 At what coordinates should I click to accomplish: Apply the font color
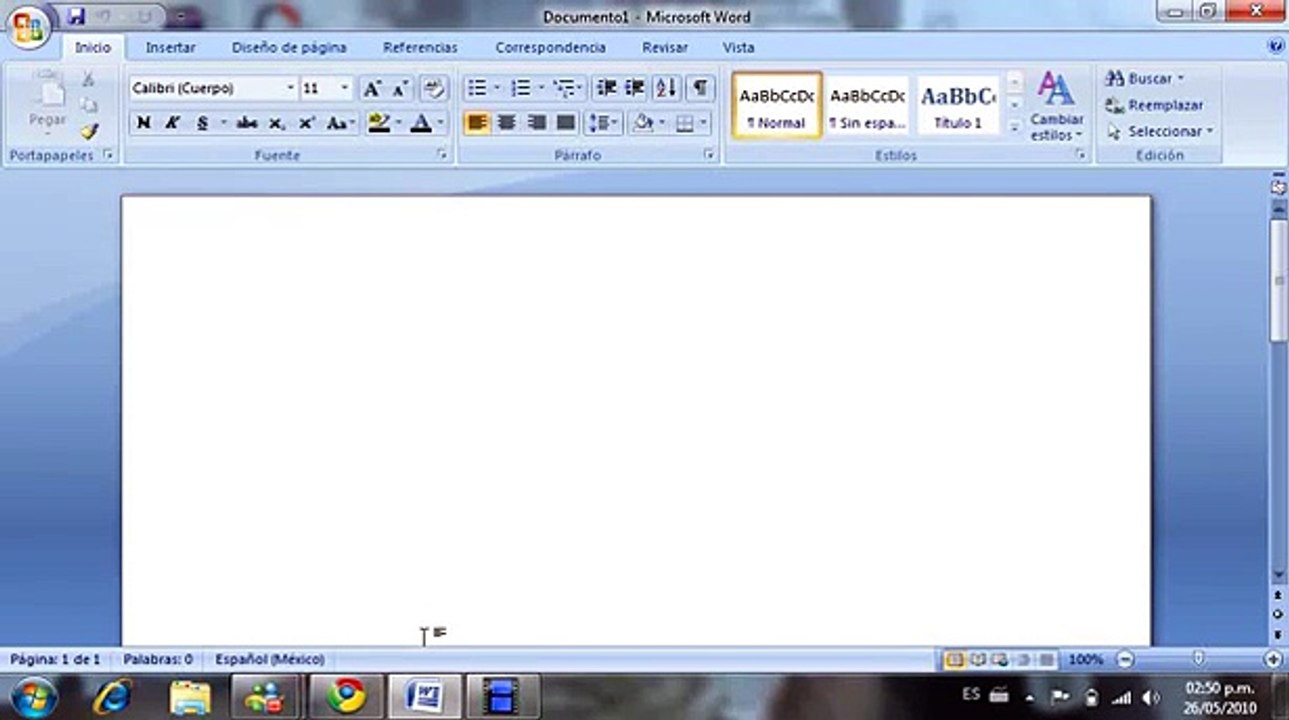[422, 123]
